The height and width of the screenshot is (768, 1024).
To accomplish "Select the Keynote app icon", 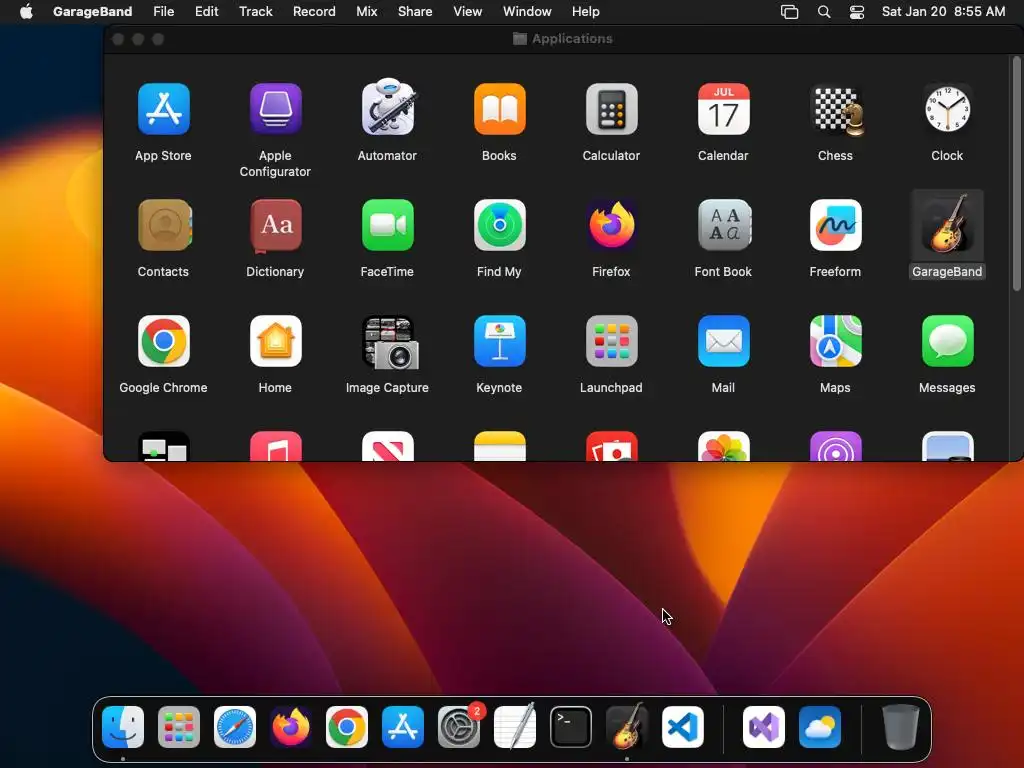I will [x=500, y=341].
